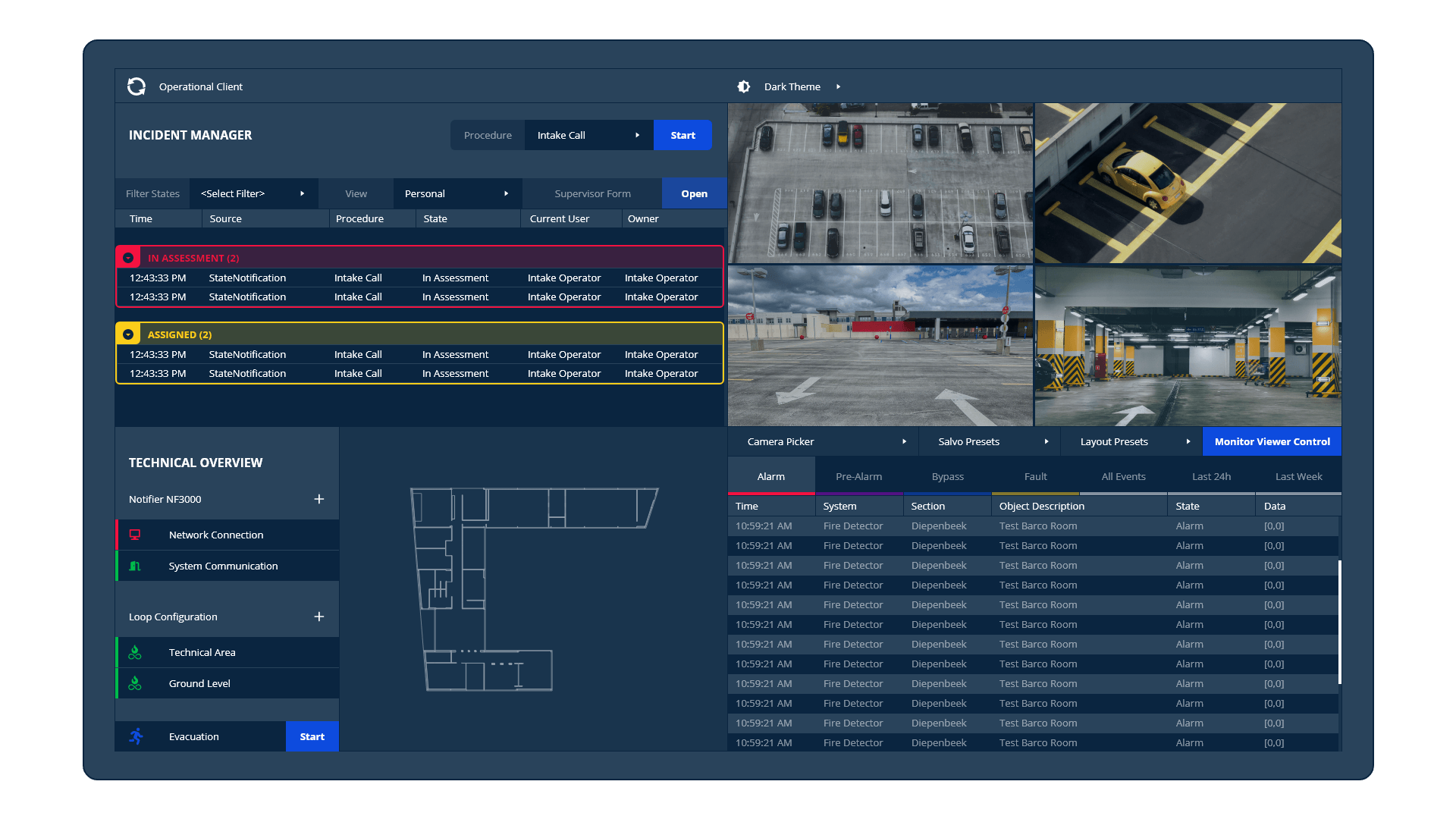Start the Intake Call procedure
1456x819 pixels.
tap(682, 135)
